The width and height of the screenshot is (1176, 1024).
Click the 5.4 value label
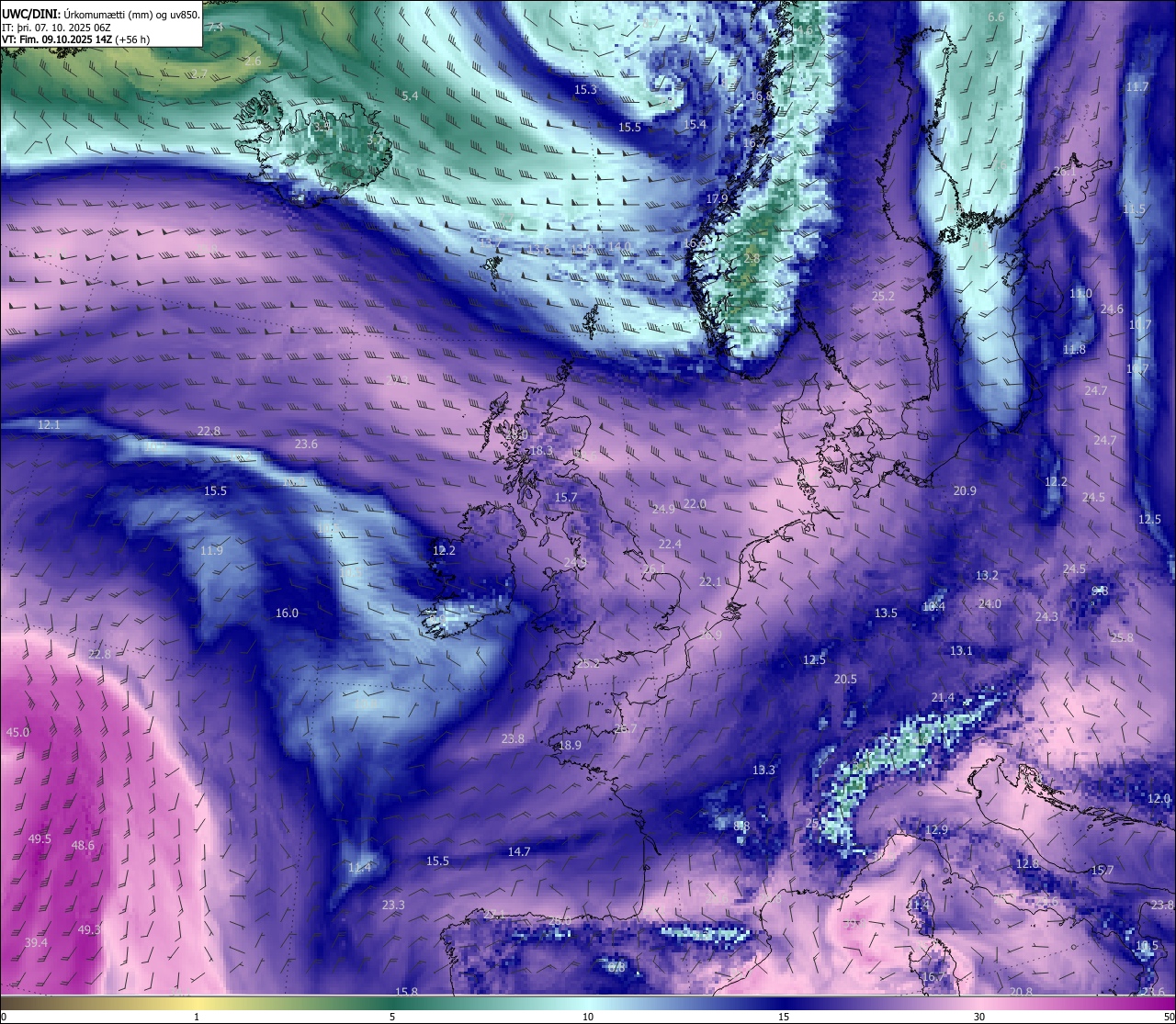[x=410, y=96]
